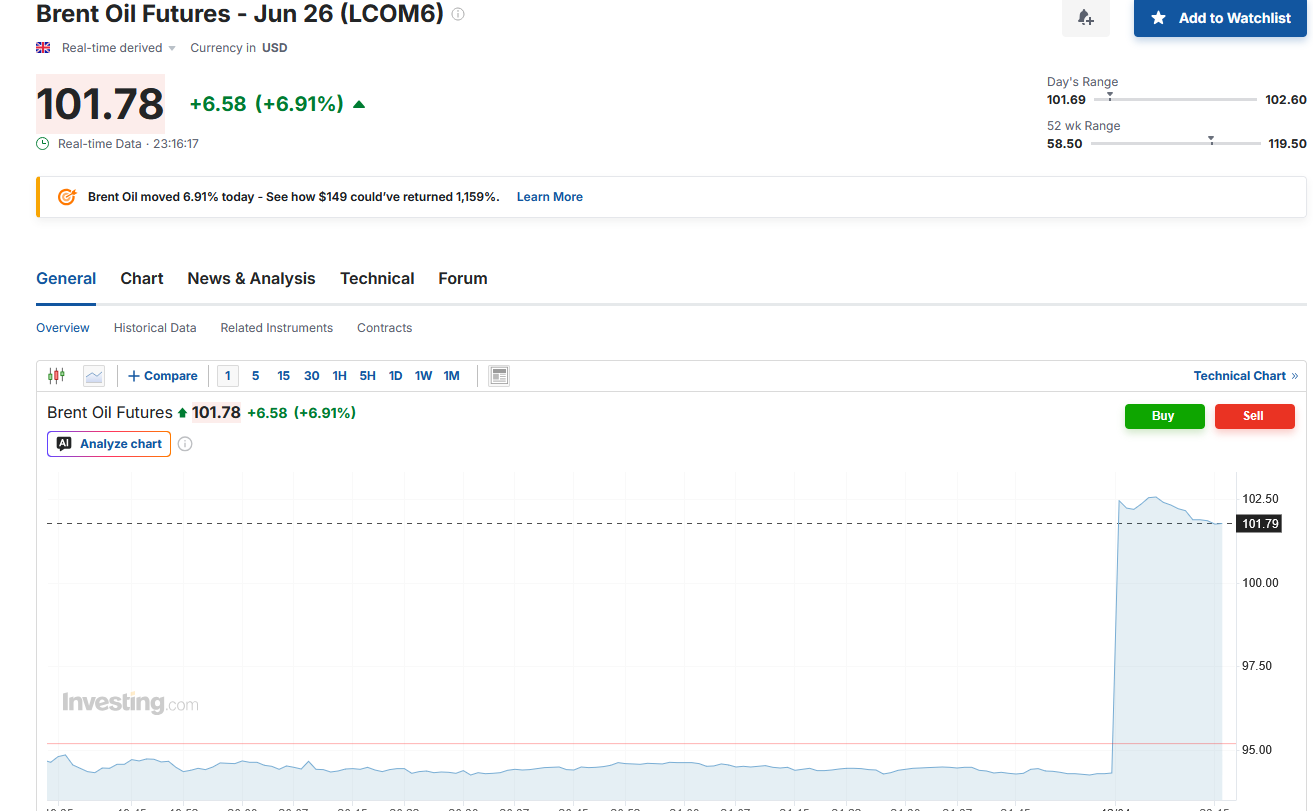Click the Day's Range slider marker
Screen dimensions: 1313x811
pyautogui.click(x=1110, y=97)
